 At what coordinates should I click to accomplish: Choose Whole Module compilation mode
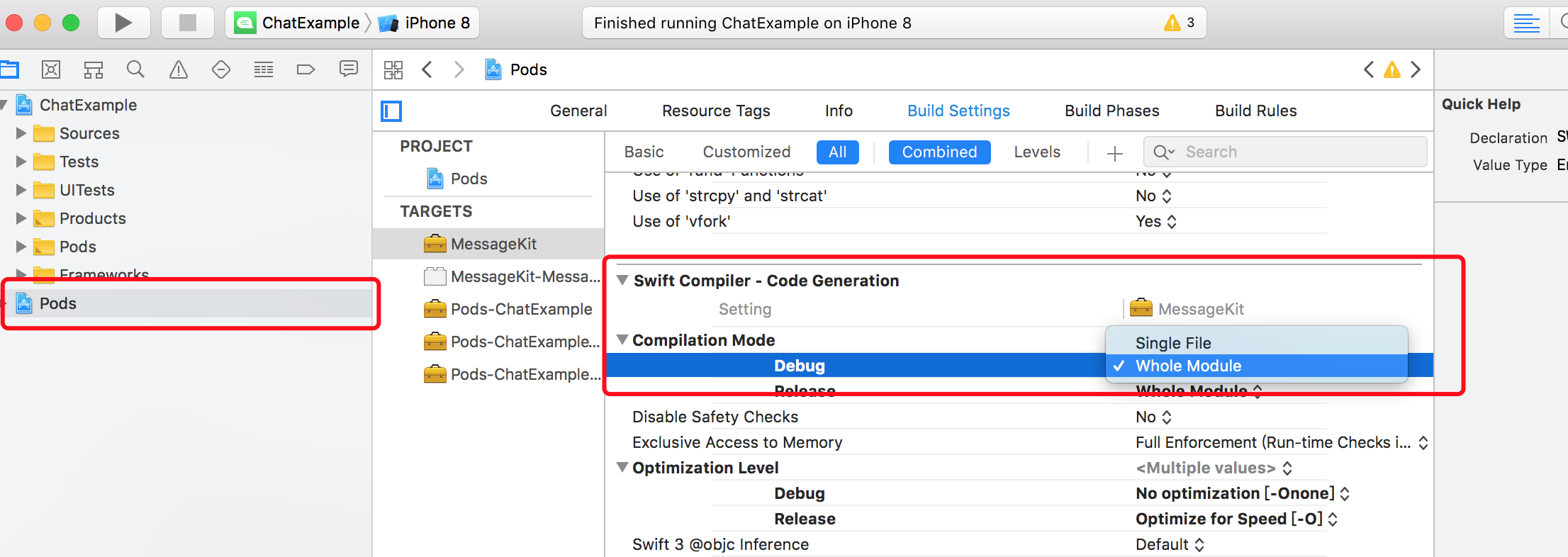click(x=1256, y=366)
